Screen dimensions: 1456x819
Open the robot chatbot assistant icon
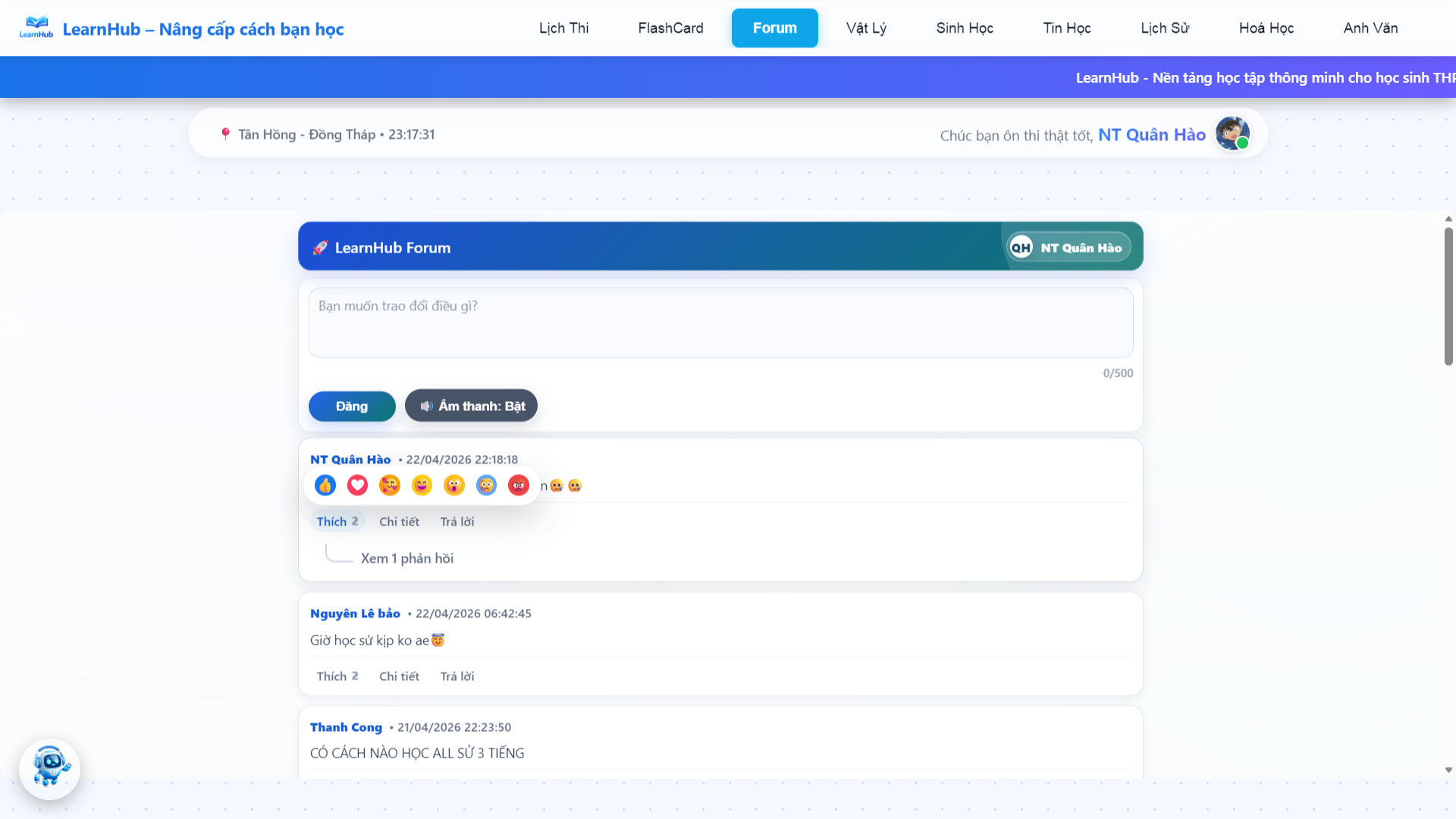pyautogui.click(x=50, y=769)
